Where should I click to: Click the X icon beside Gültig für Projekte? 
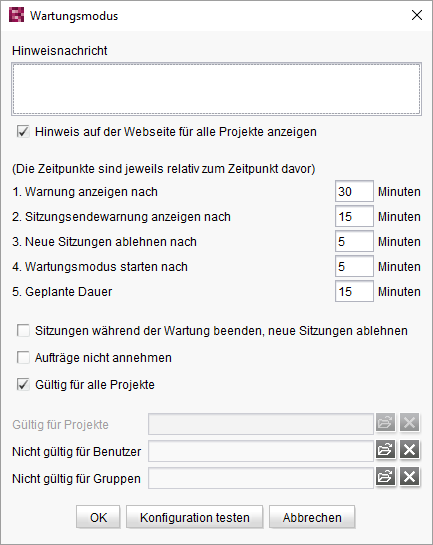[410, 423]
